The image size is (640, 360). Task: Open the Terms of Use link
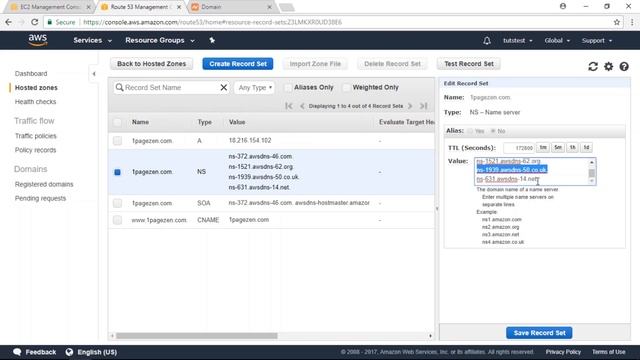609,352
